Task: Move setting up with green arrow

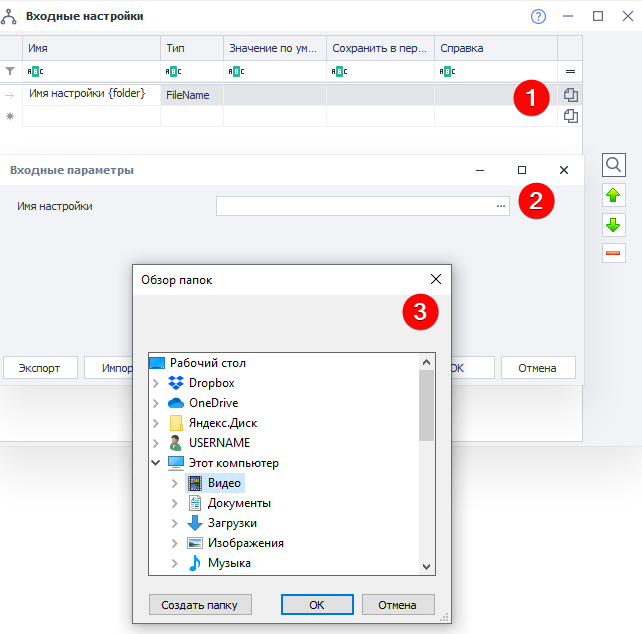Action: tap(614, 195)
